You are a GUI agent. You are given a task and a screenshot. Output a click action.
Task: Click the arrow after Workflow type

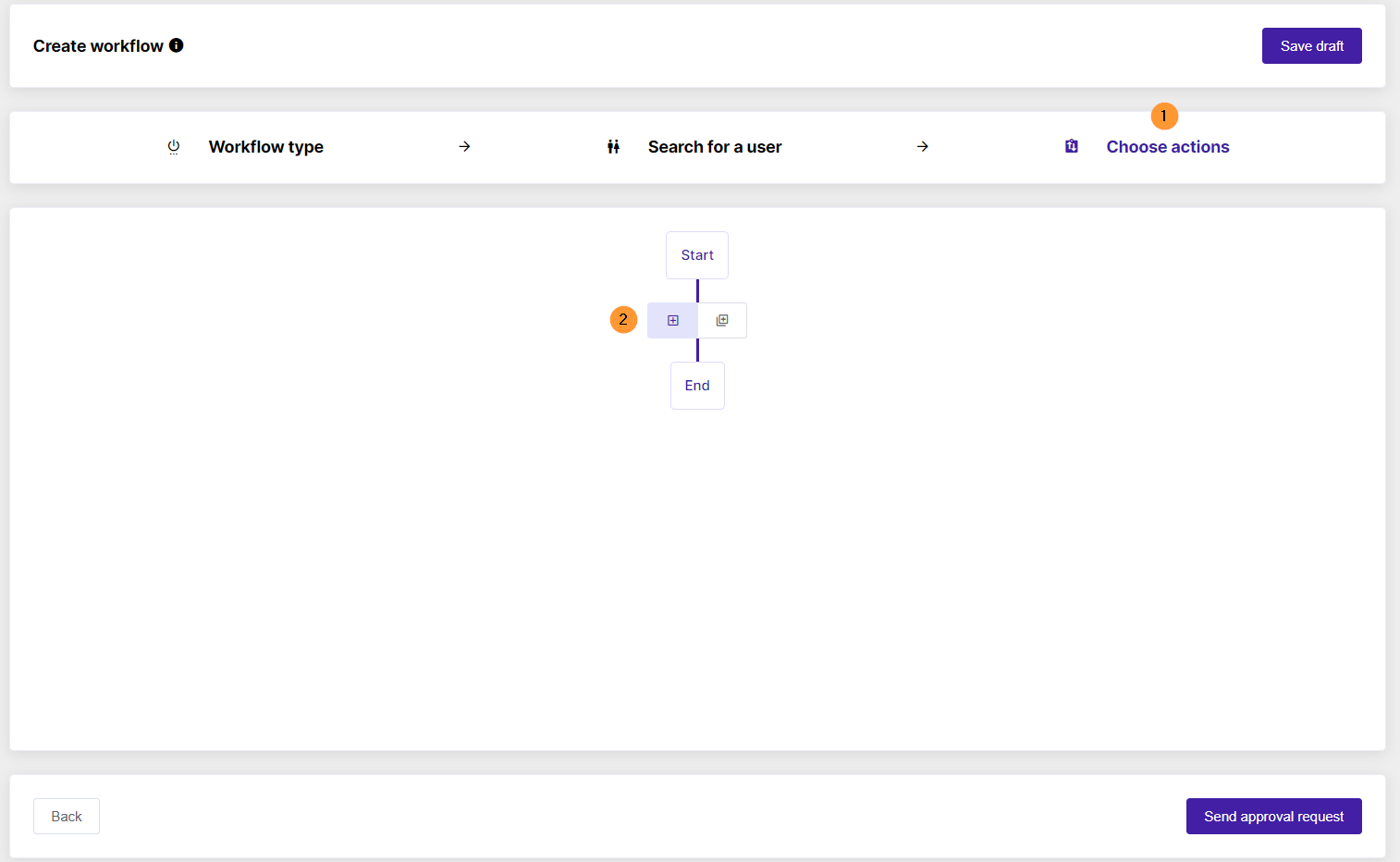tap(464, 146)
